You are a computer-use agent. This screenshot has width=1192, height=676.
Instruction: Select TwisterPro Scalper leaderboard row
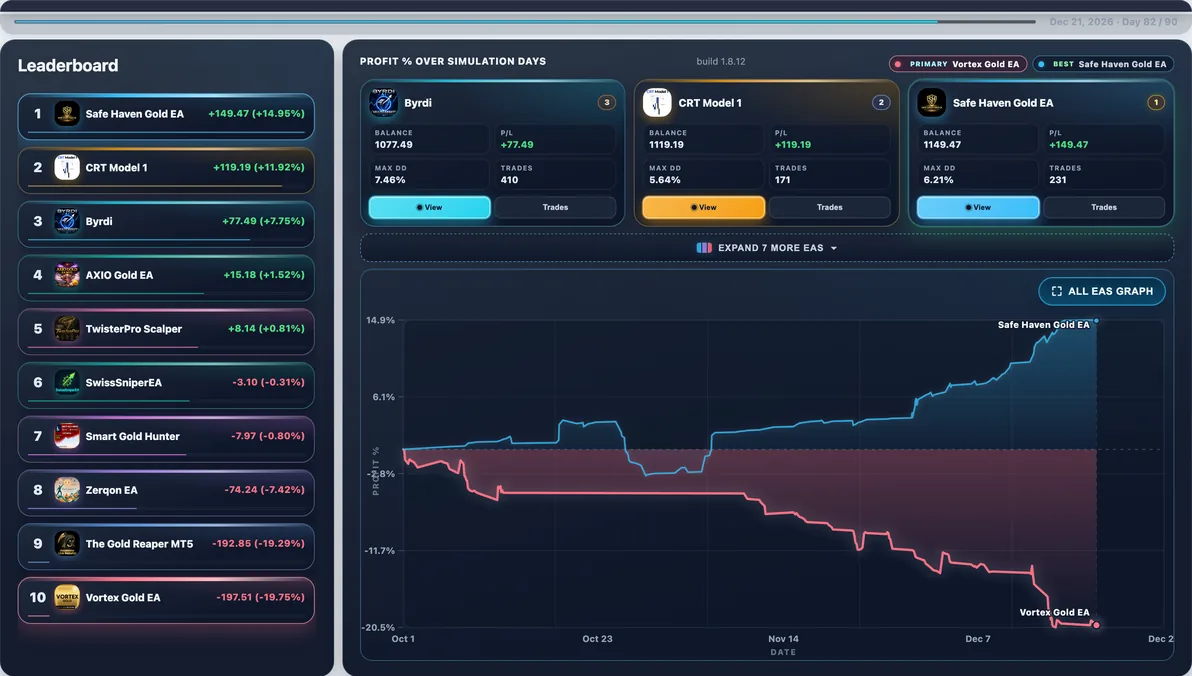[x=166, y=332]
